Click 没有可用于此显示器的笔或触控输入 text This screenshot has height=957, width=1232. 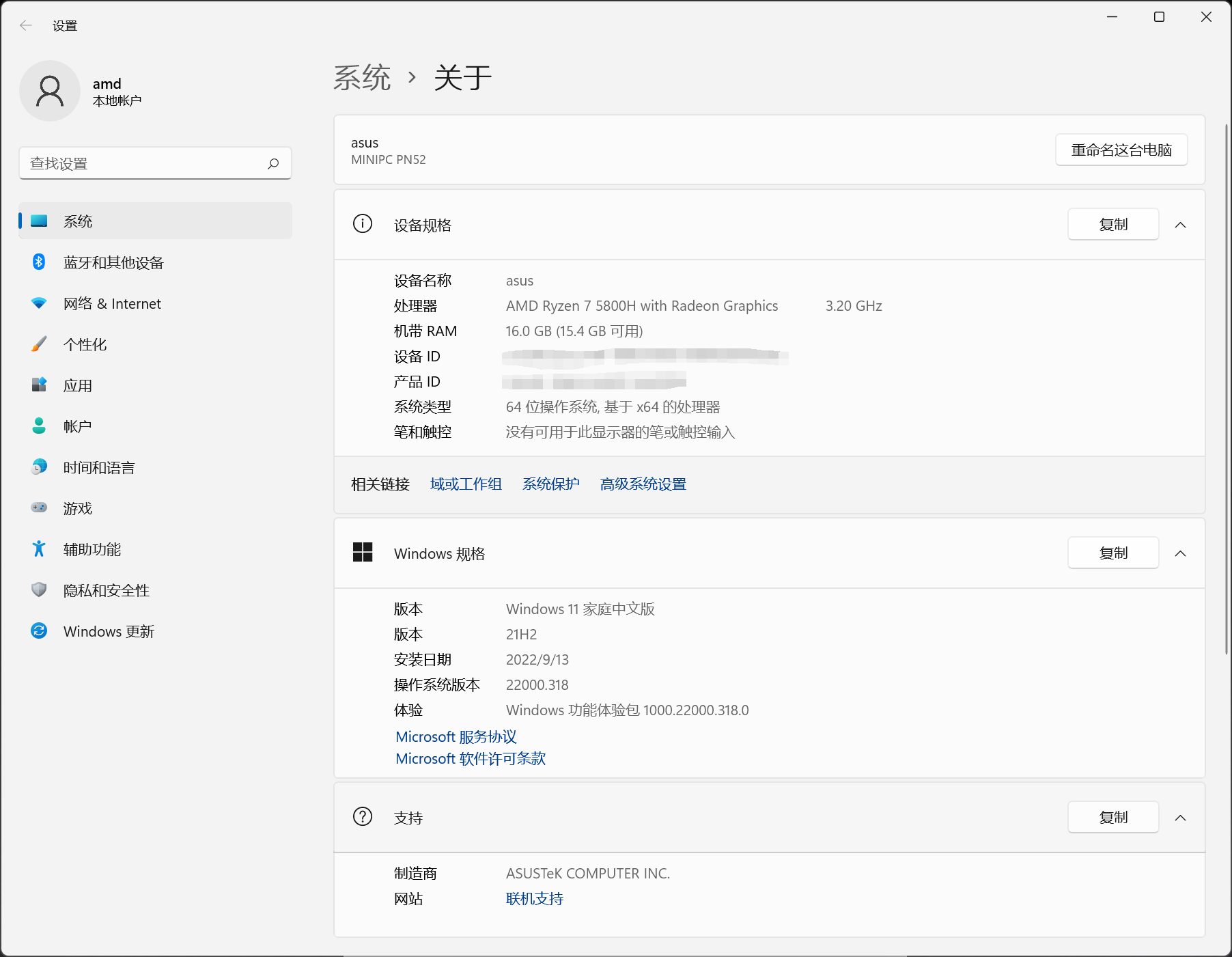pyautogui.click(x=620, y=432)
